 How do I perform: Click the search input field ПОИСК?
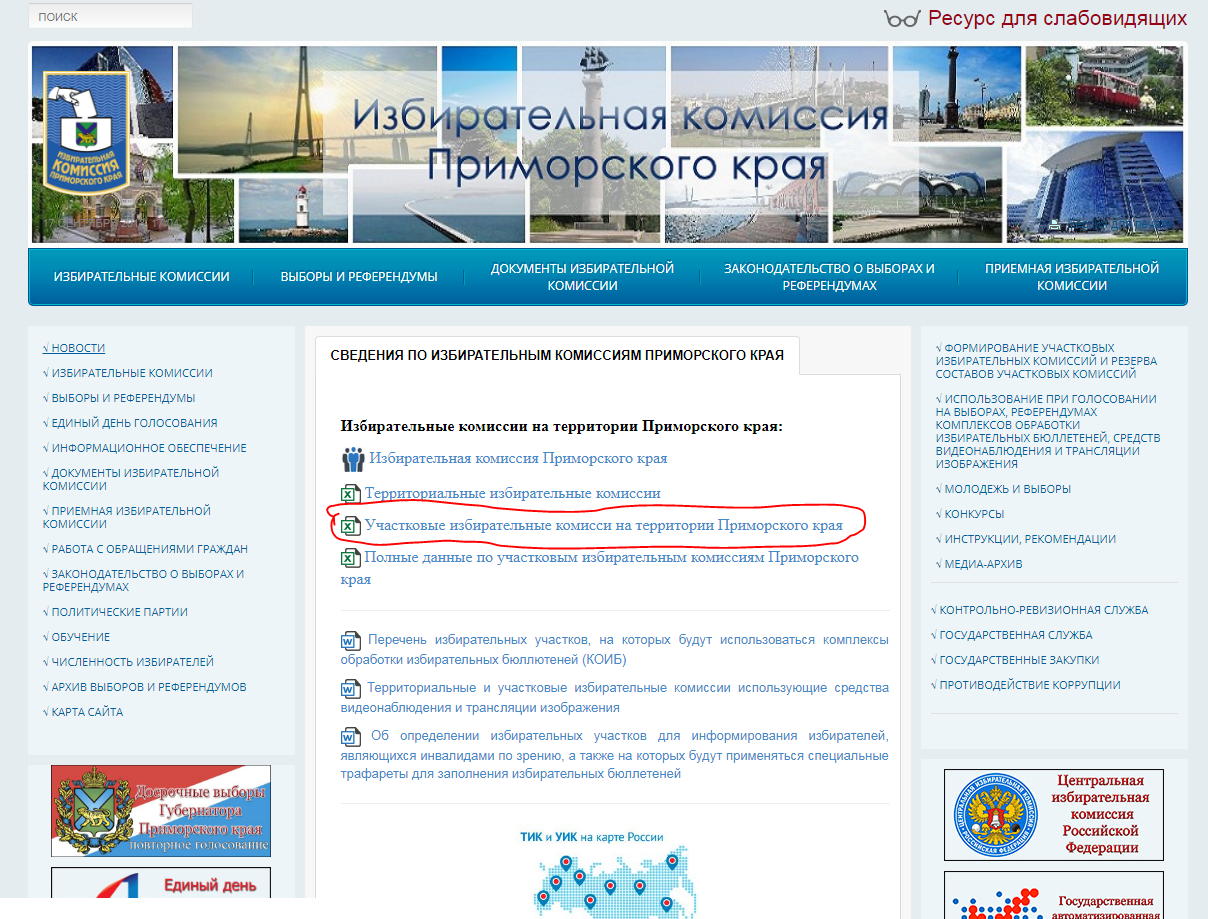110,17
